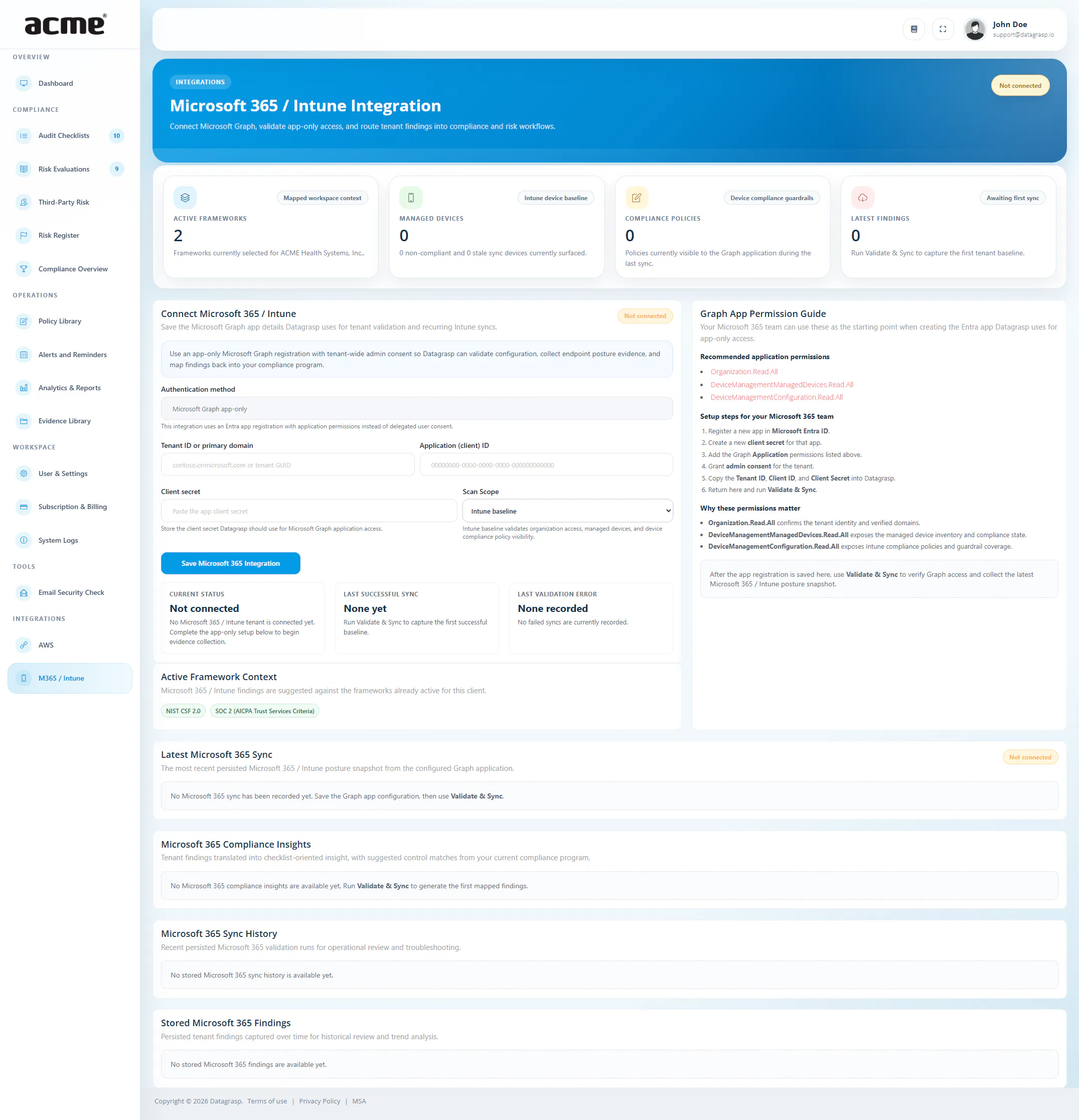Click the Device compliance guardrails badge
This screenshot has height=1120, width=1079.
[x=772, y=198]
